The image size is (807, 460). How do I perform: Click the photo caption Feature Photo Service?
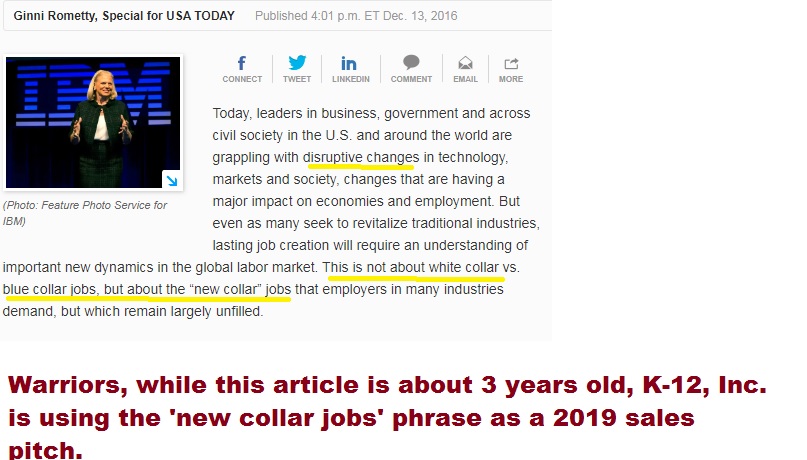click(85, 213)
